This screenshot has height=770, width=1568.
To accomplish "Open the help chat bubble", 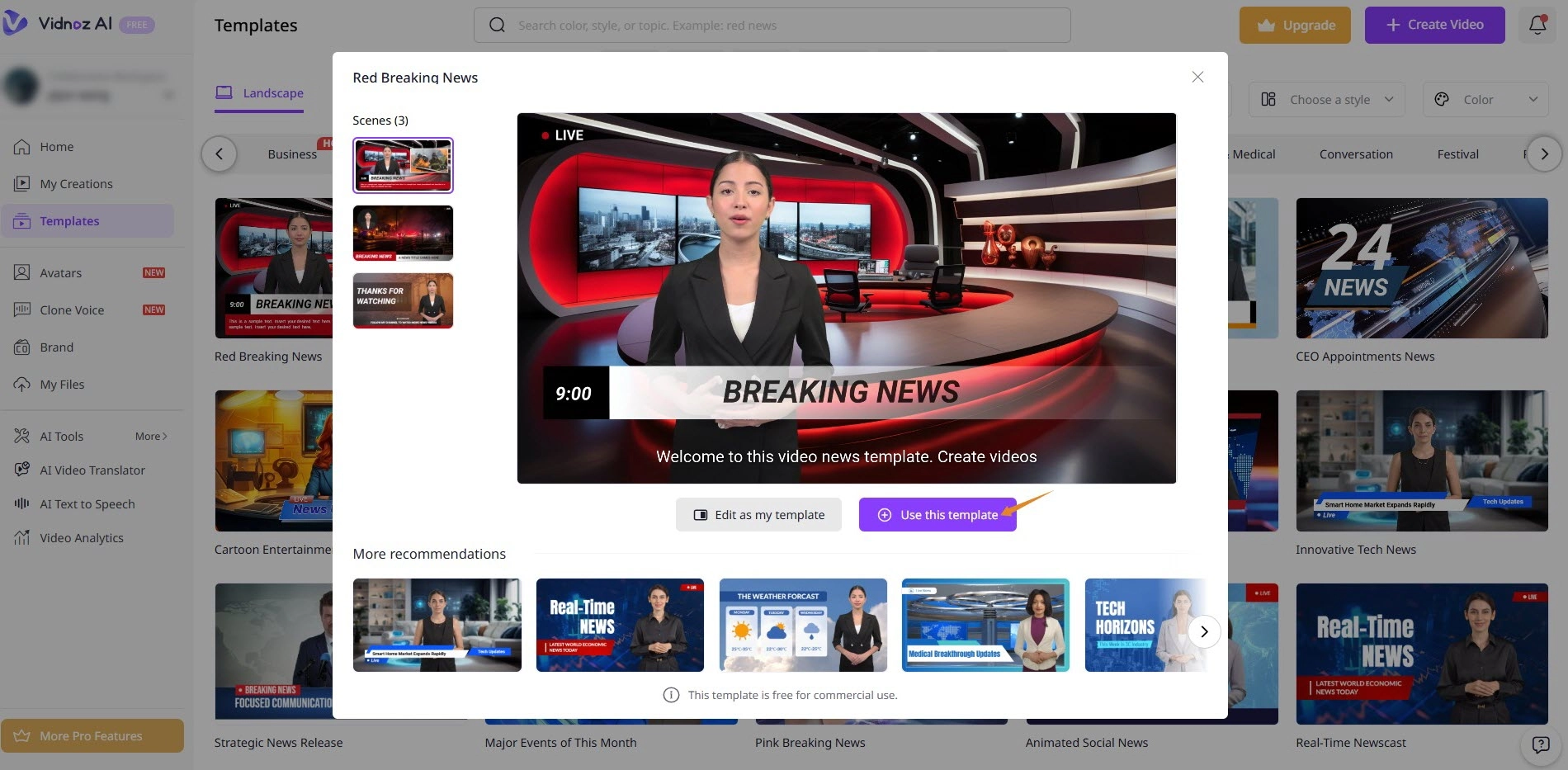I will tap(1542, 743).
